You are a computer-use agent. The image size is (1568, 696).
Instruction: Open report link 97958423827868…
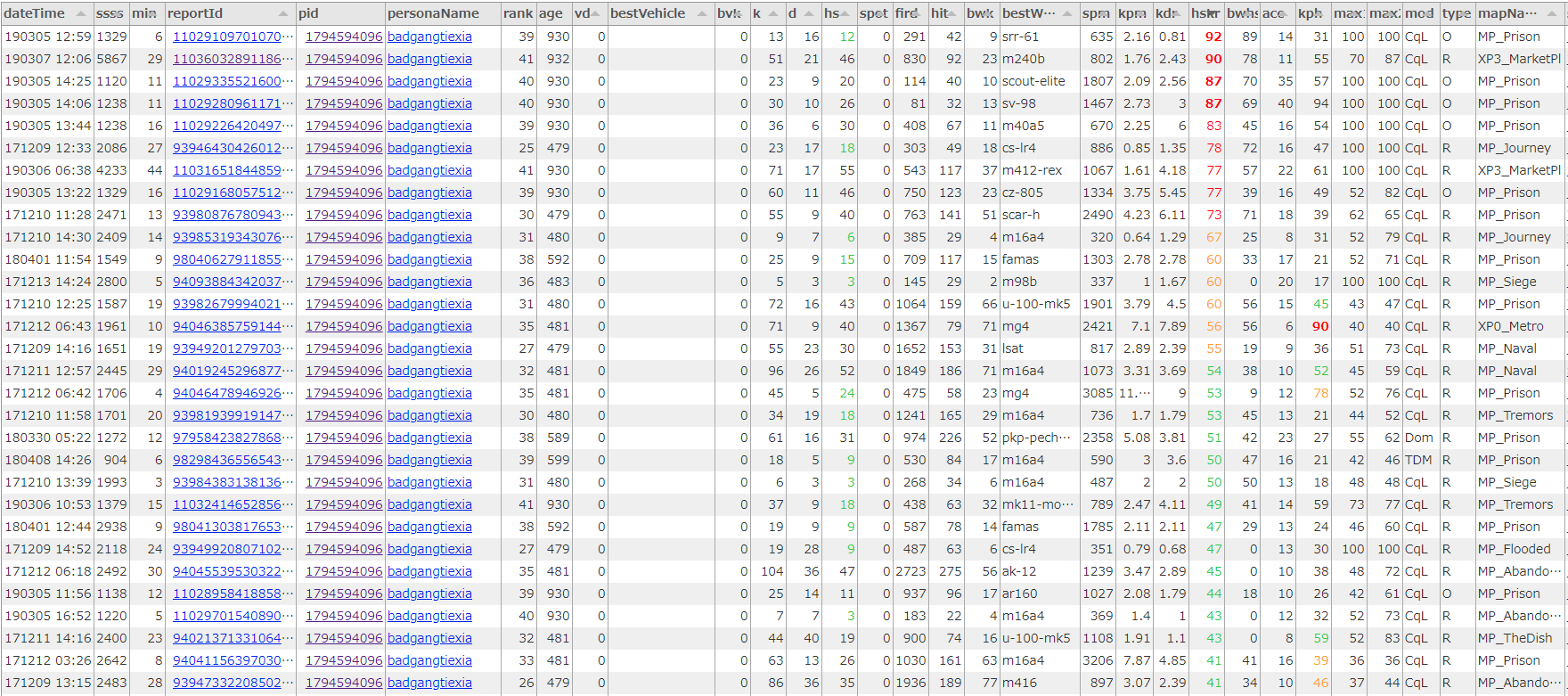point(233,438)
